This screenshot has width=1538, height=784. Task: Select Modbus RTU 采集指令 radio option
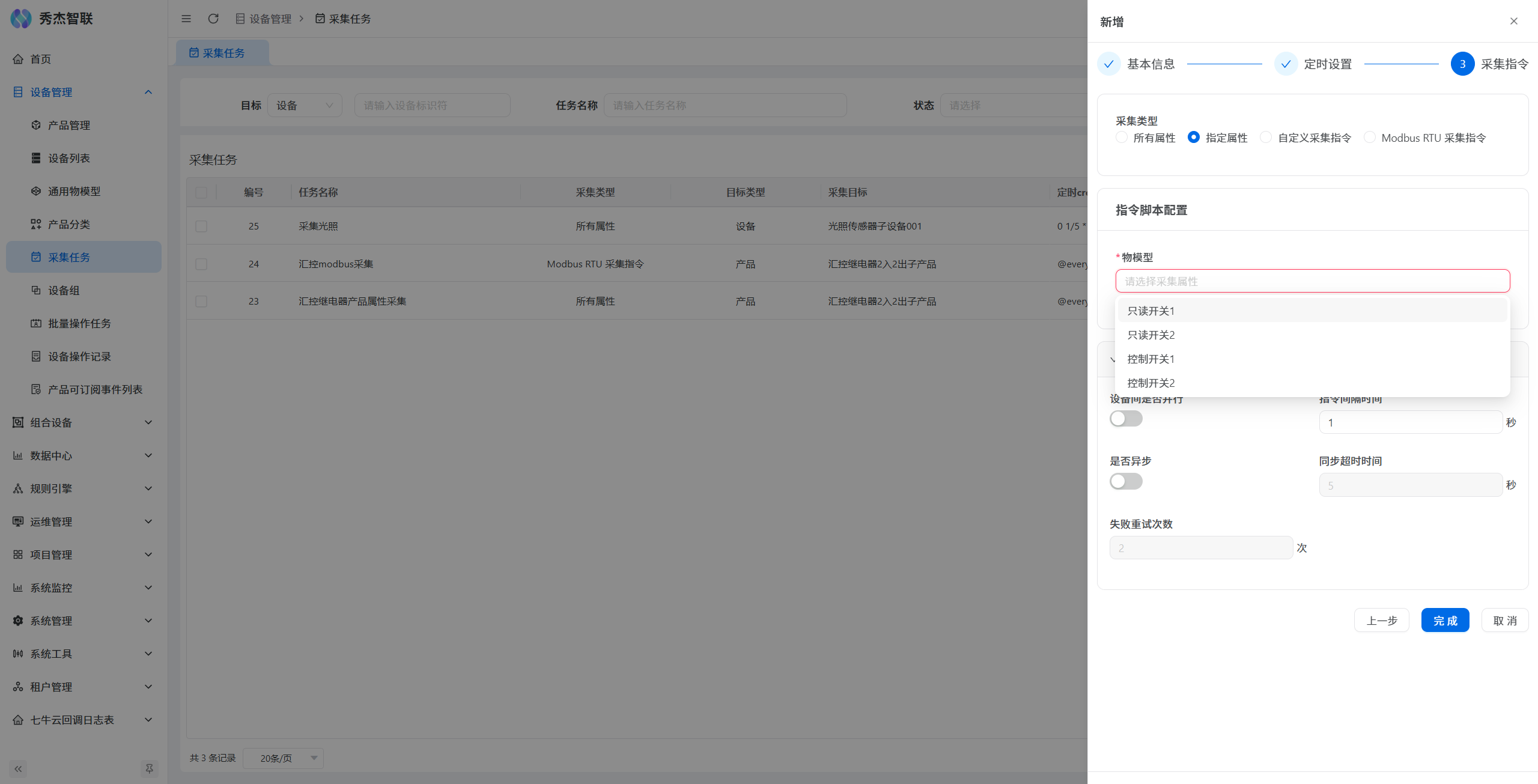coord(1370,138)
